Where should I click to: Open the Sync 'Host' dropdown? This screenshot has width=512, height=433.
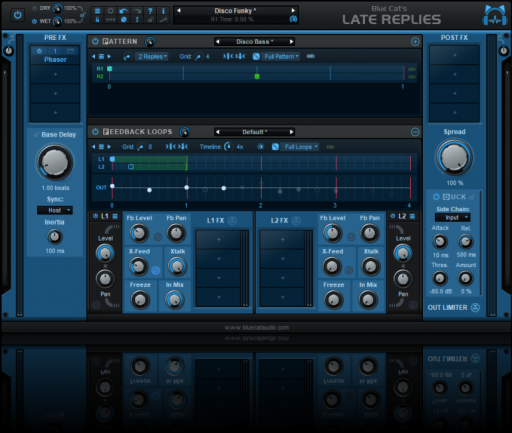pos(55,210)
